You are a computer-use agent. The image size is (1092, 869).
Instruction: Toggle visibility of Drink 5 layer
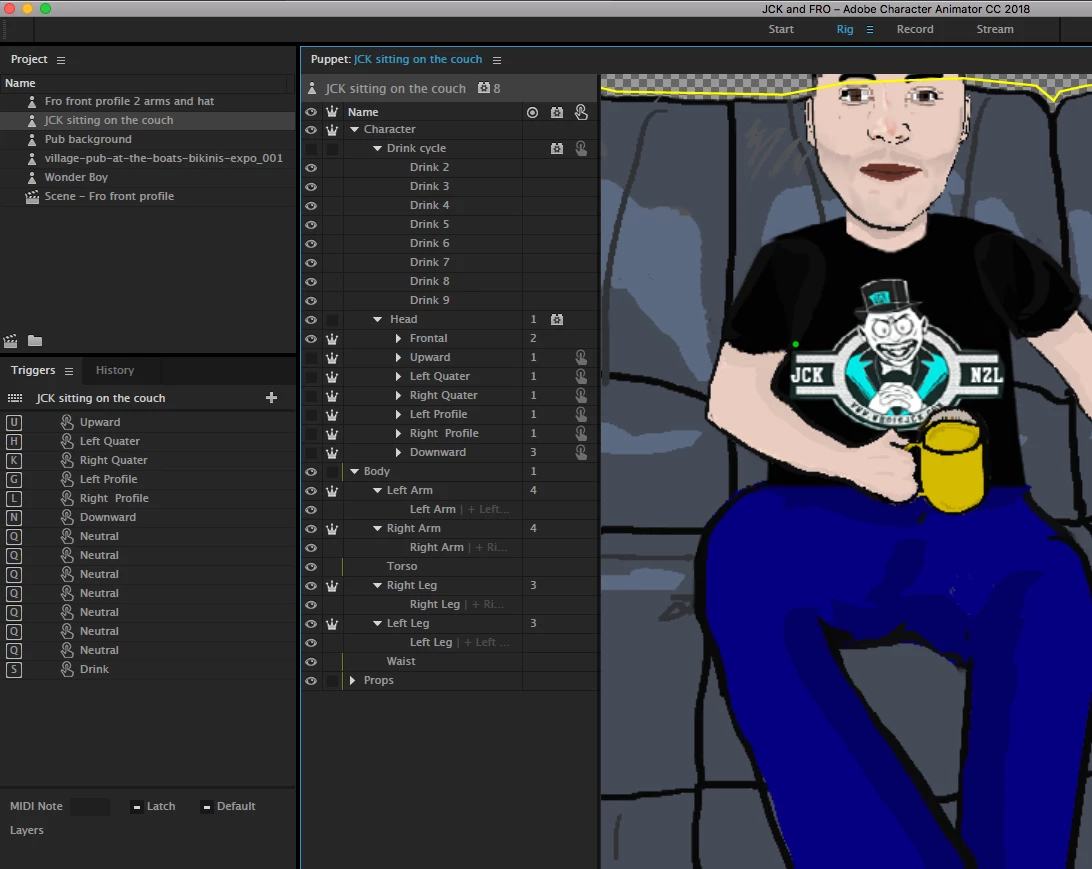click(311, 225)
